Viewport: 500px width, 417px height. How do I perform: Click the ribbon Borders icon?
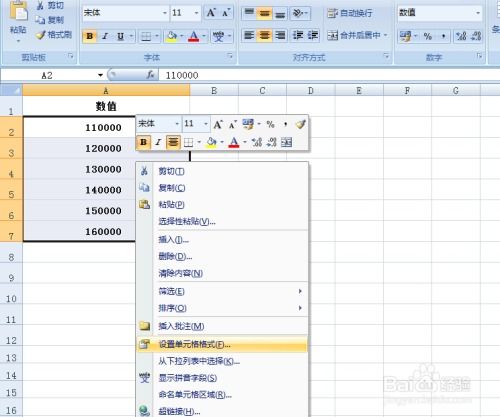point(146,36)
